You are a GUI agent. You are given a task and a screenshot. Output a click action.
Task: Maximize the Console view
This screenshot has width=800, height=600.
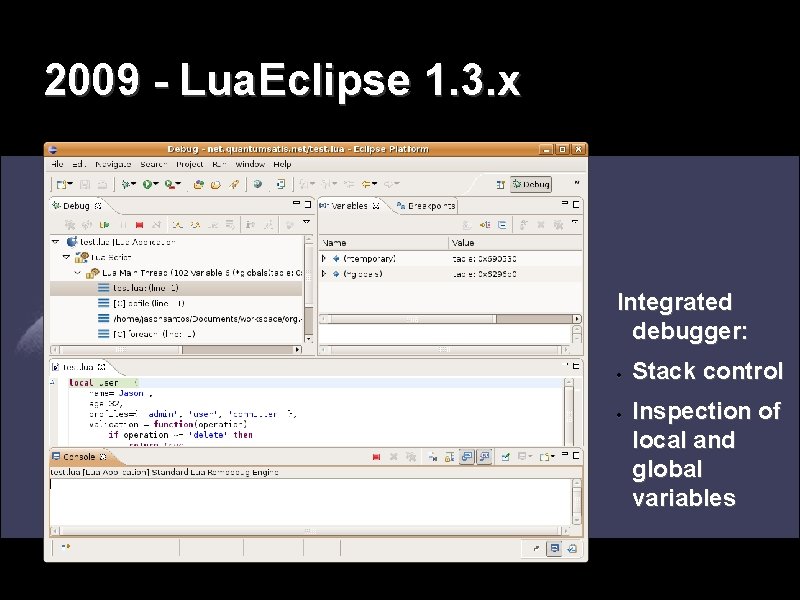tap(576, 455)
